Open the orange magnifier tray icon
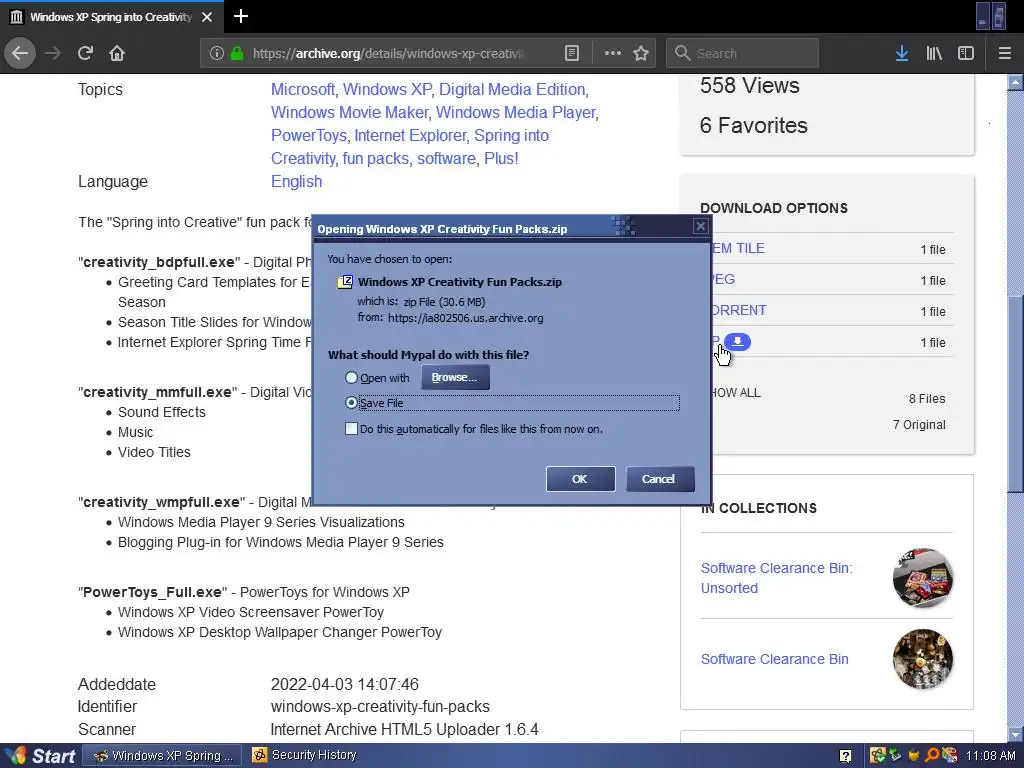Image resolution: width=1024 pixels, height=768 pixels. (x=932, y=756)
